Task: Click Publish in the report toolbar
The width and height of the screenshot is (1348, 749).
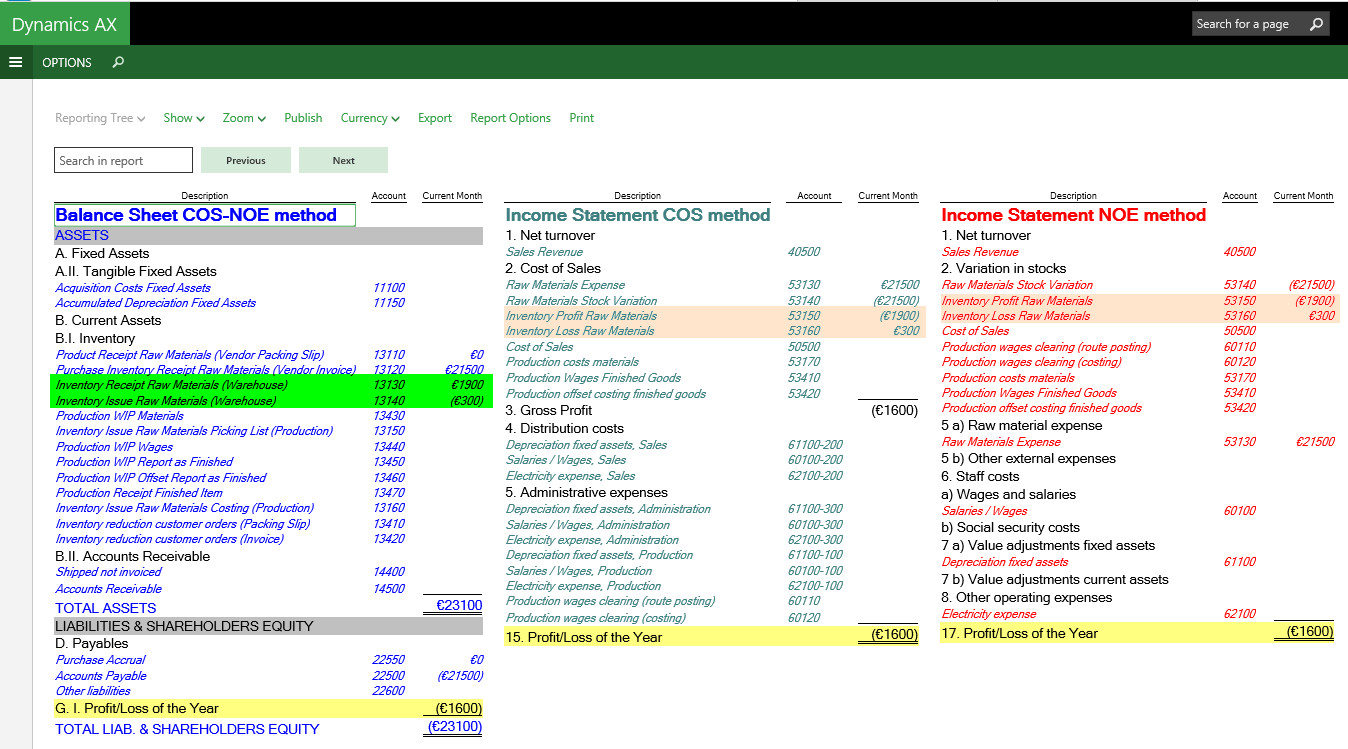Action: pyautogui.click(x=303, y=118)
